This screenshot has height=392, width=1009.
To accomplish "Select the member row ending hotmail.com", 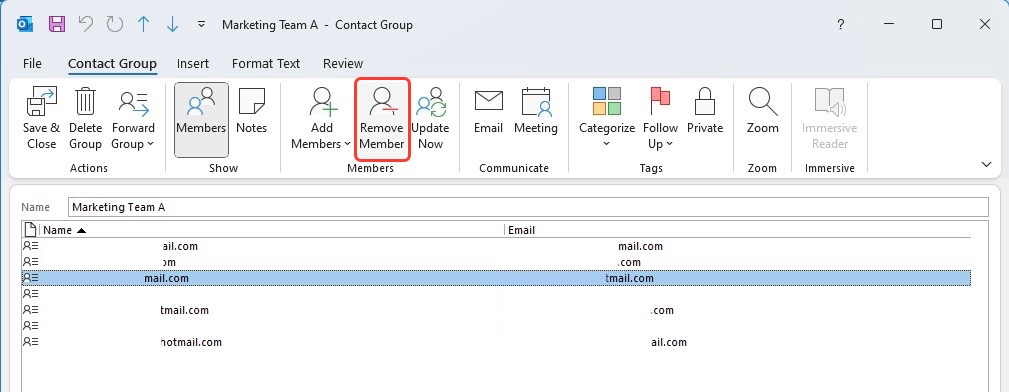I will (496, 342).
